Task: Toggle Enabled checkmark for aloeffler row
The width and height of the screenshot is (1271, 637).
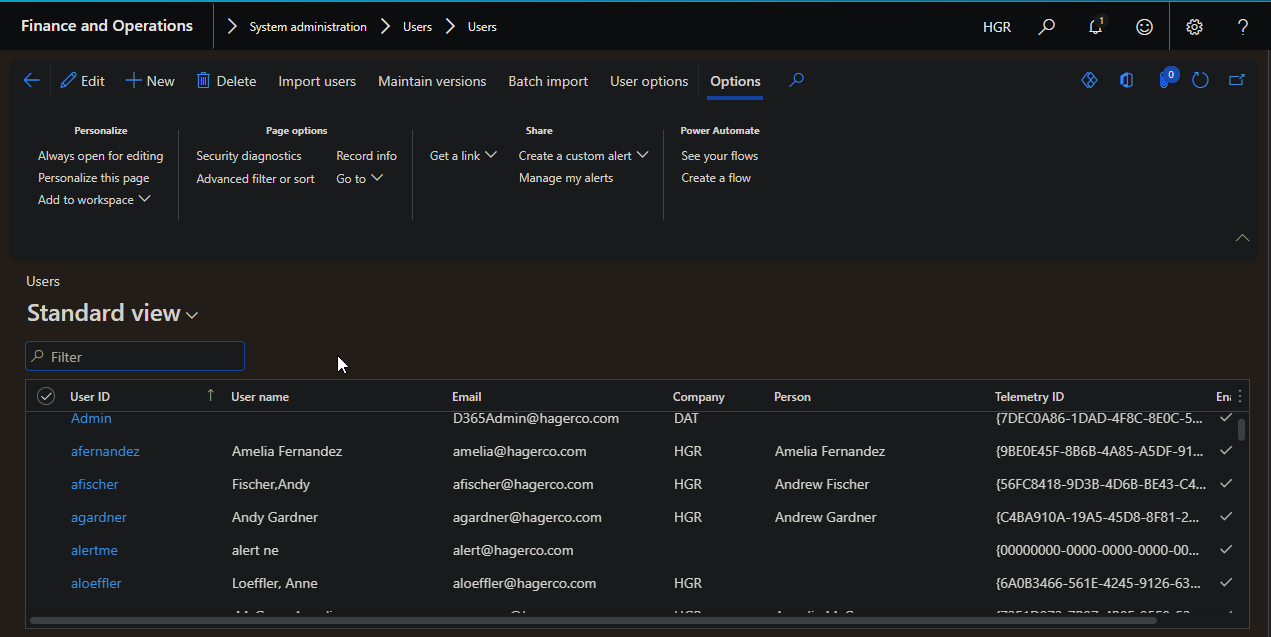Action: [1226, 583]
